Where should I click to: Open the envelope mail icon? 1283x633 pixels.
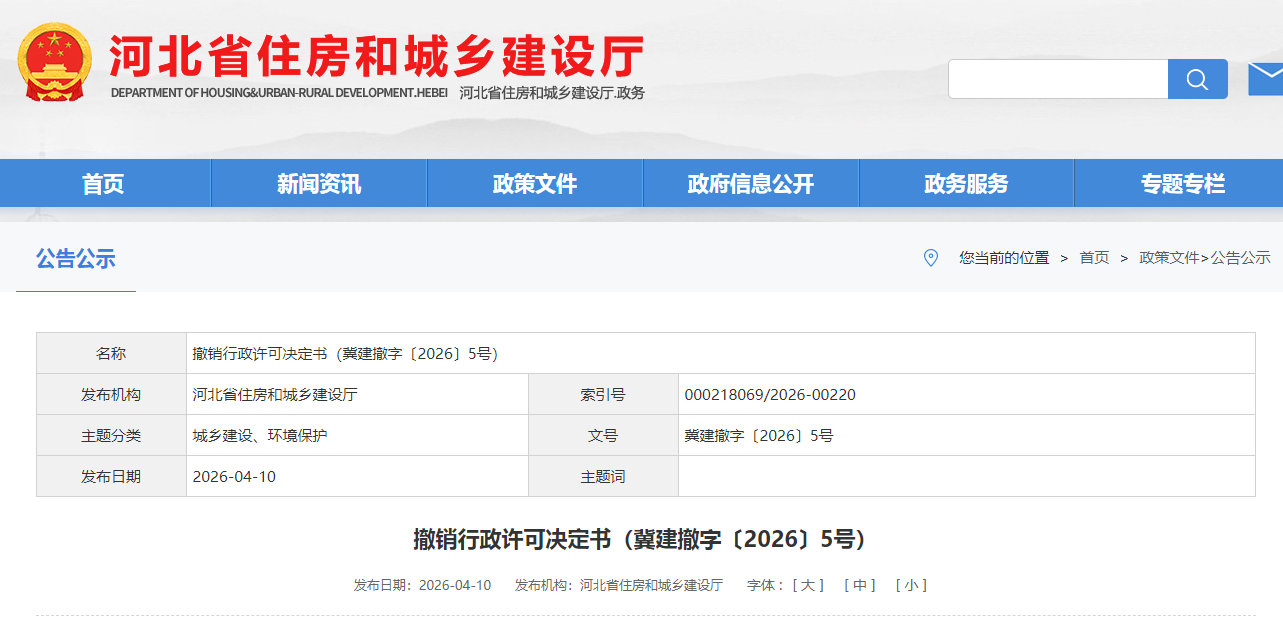click(1265, 79)
